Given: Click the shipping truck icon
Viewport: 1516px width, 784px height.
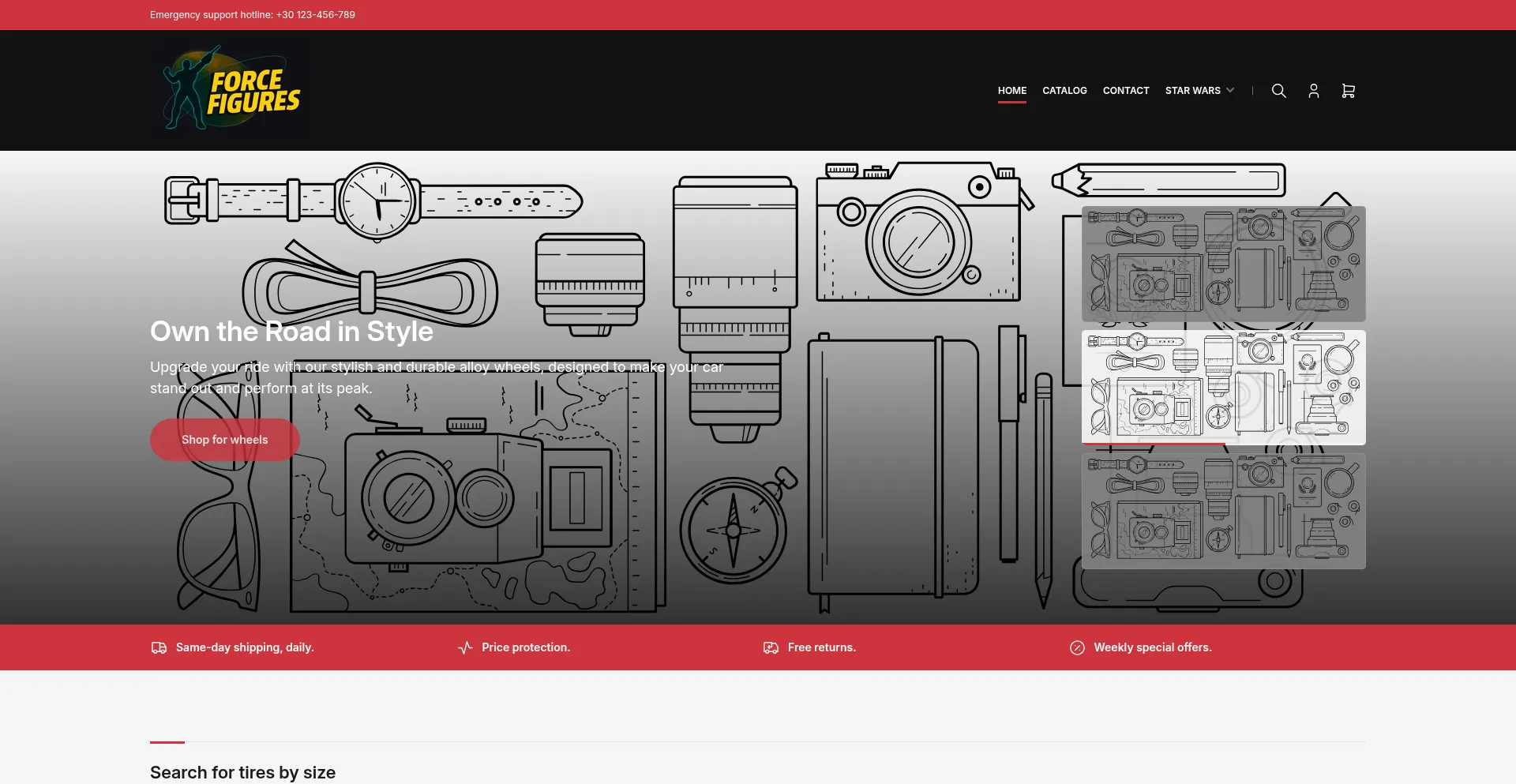Looking at the screenshot, I should (x=159, y=647).
